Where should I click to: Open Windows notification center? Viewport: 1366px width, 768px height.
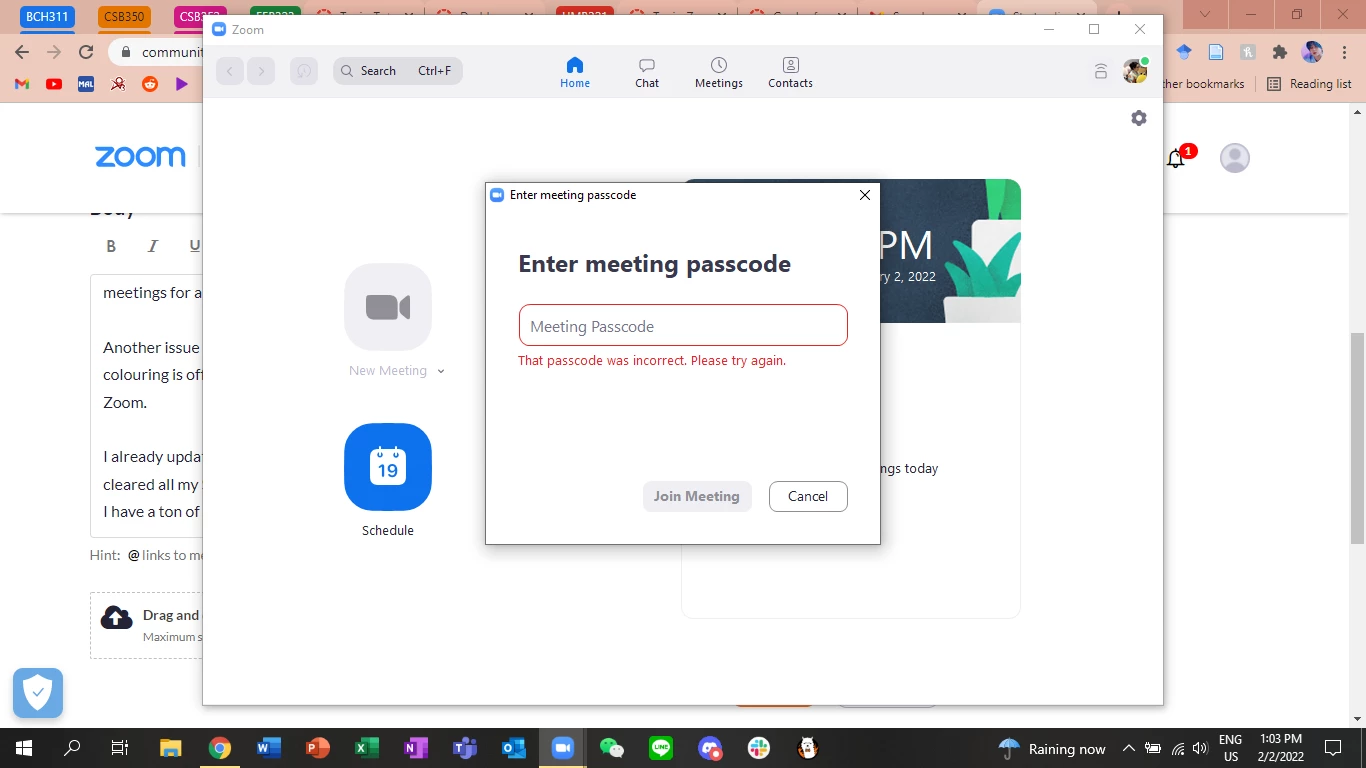coord(1333,748)
